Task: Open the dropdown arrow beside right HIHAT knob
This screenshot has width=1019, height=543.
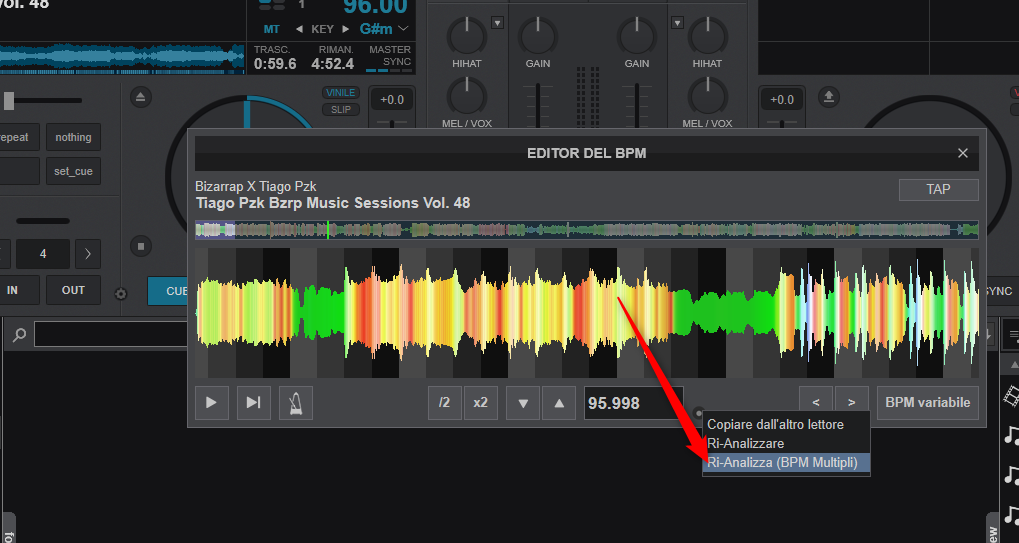Action: point(677,23)
